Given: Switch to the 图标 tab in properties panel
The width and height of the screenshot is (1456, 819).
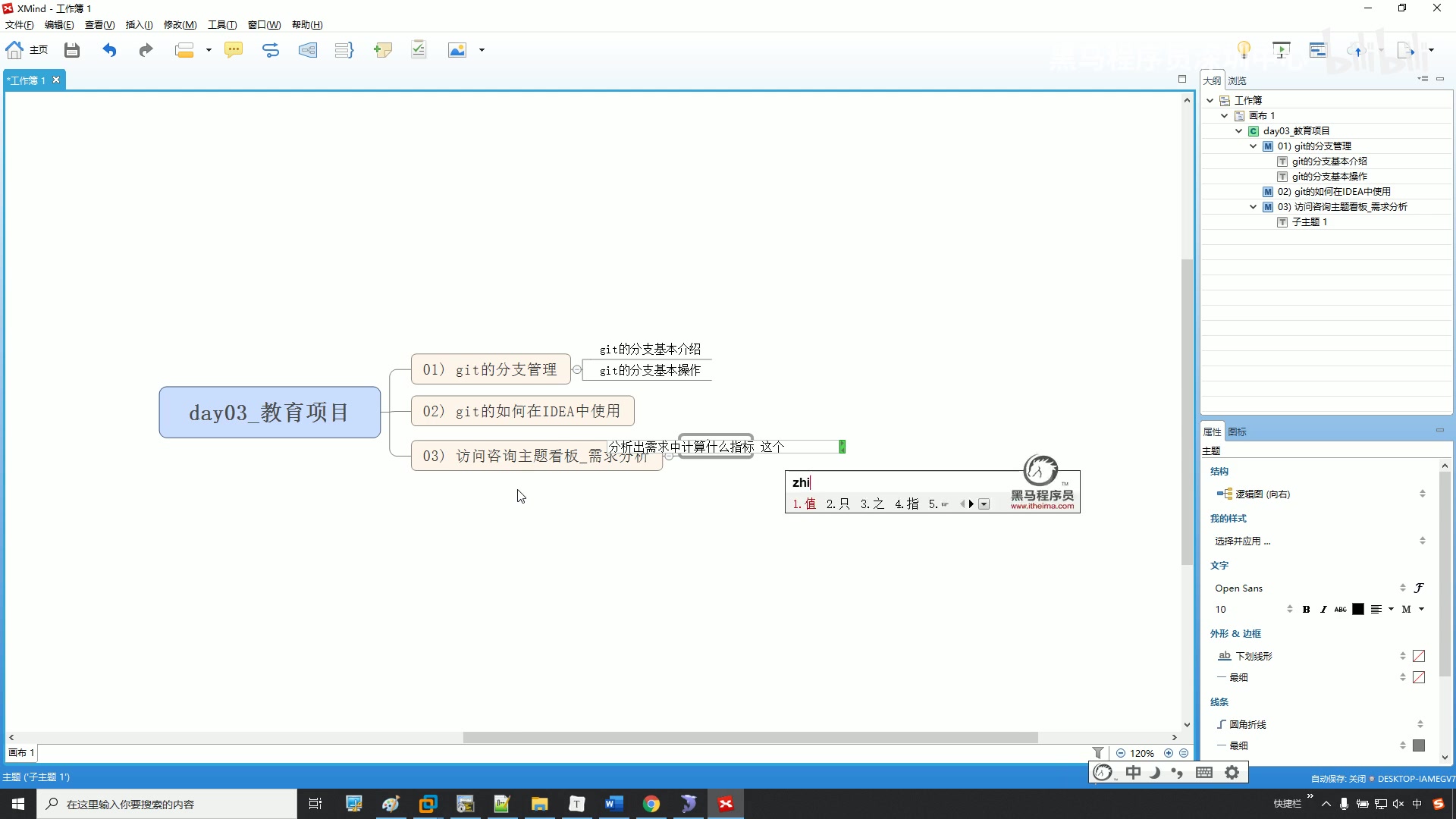Looking at the screenshot, I should point(1236,431).
